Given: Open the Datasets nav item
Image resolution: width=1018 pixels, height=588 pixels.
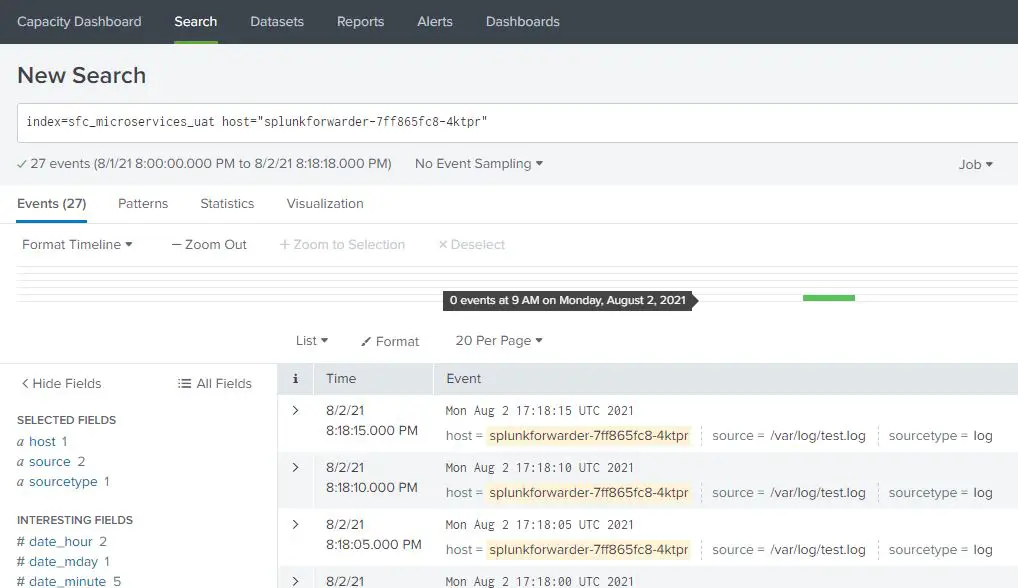Looking at the screenshot, I should point(277,21).
